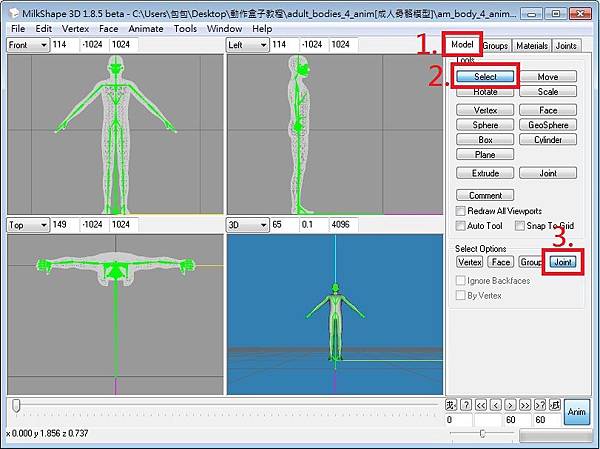Screen dimensions: 600x449
Task: Click the Vertex tool button in Tools
Action: 485,110
